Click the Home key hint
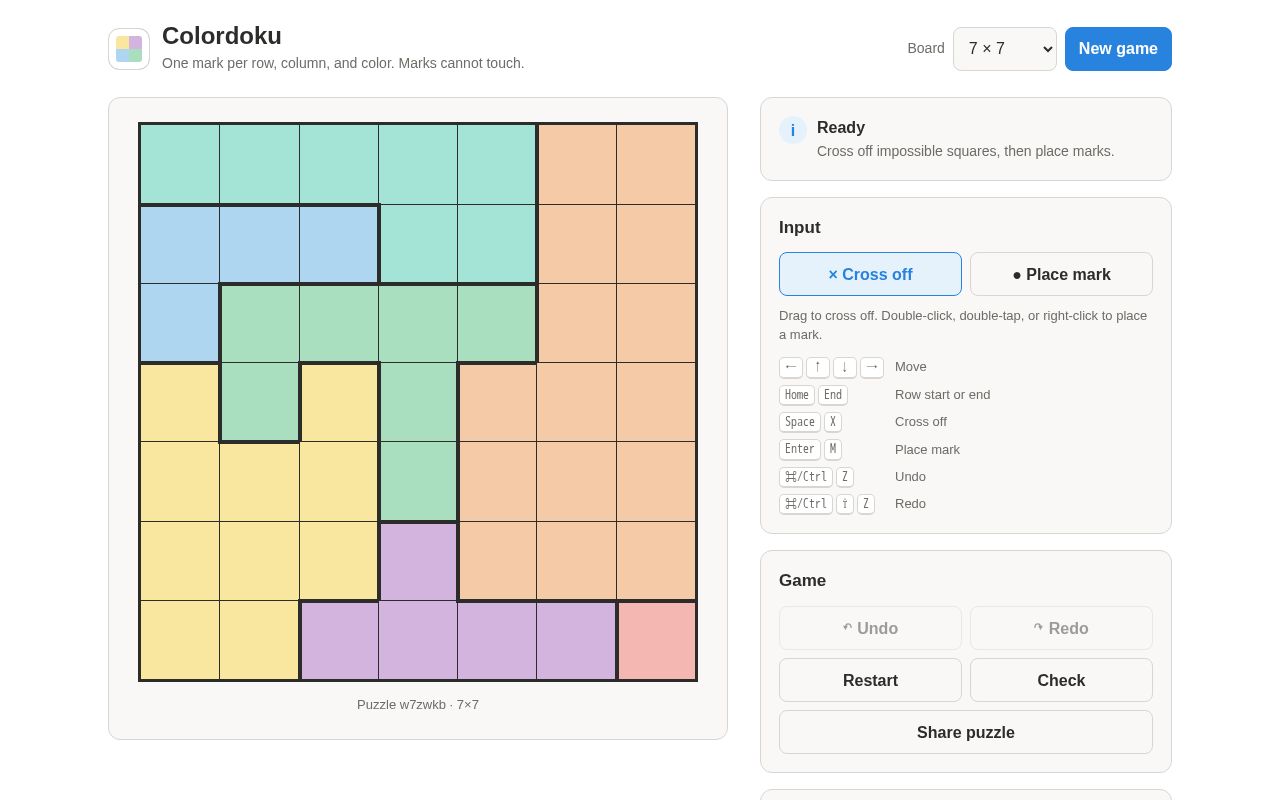Viewport: 1280px width, 800px height. click(x=797, y=395)
